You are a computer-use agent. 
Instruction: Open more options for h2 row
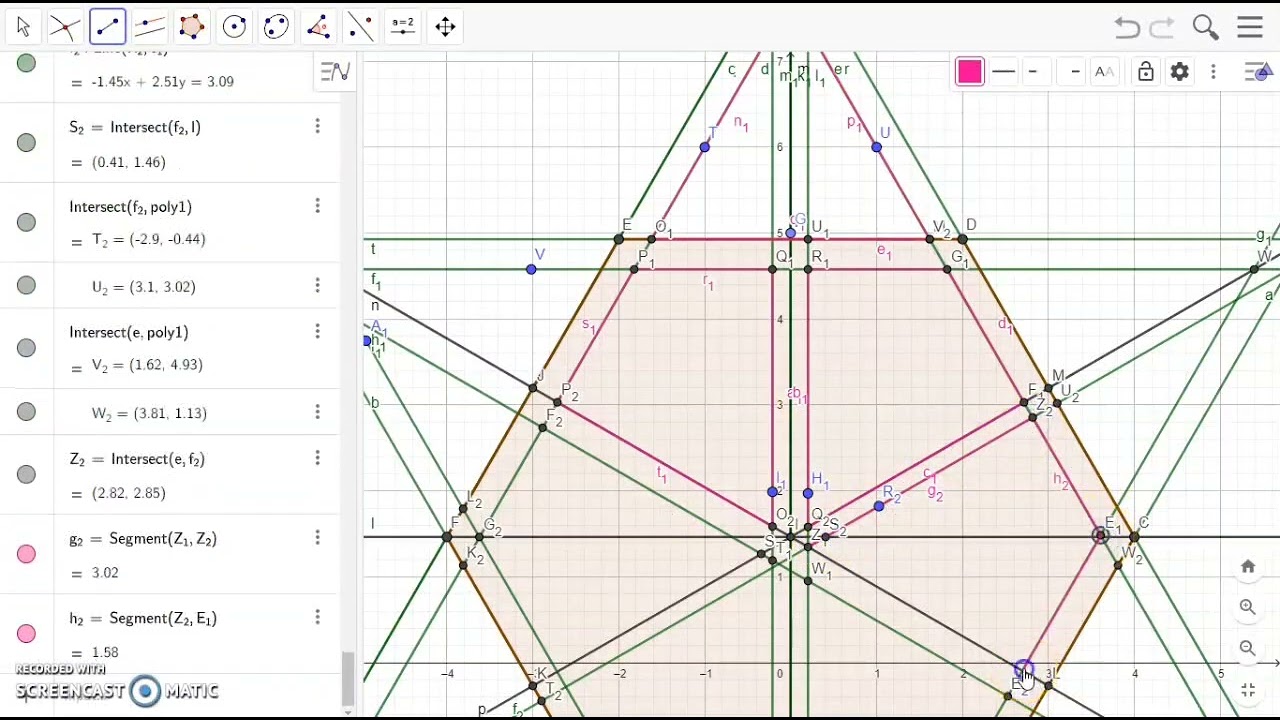coord(317,618)
